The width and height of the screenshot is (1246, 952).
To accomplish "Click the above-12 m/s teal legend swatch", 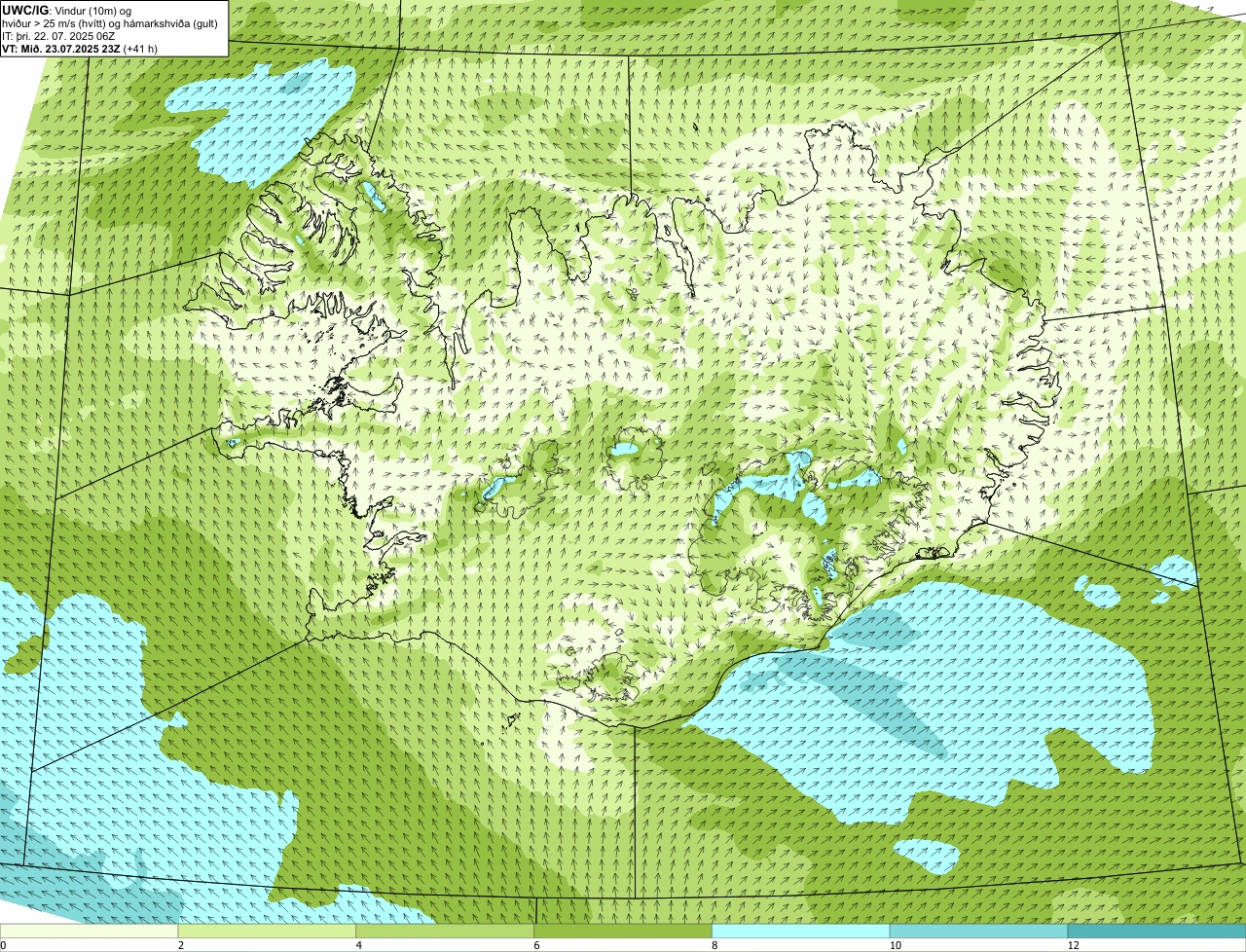I will (x=1157, y=931).
